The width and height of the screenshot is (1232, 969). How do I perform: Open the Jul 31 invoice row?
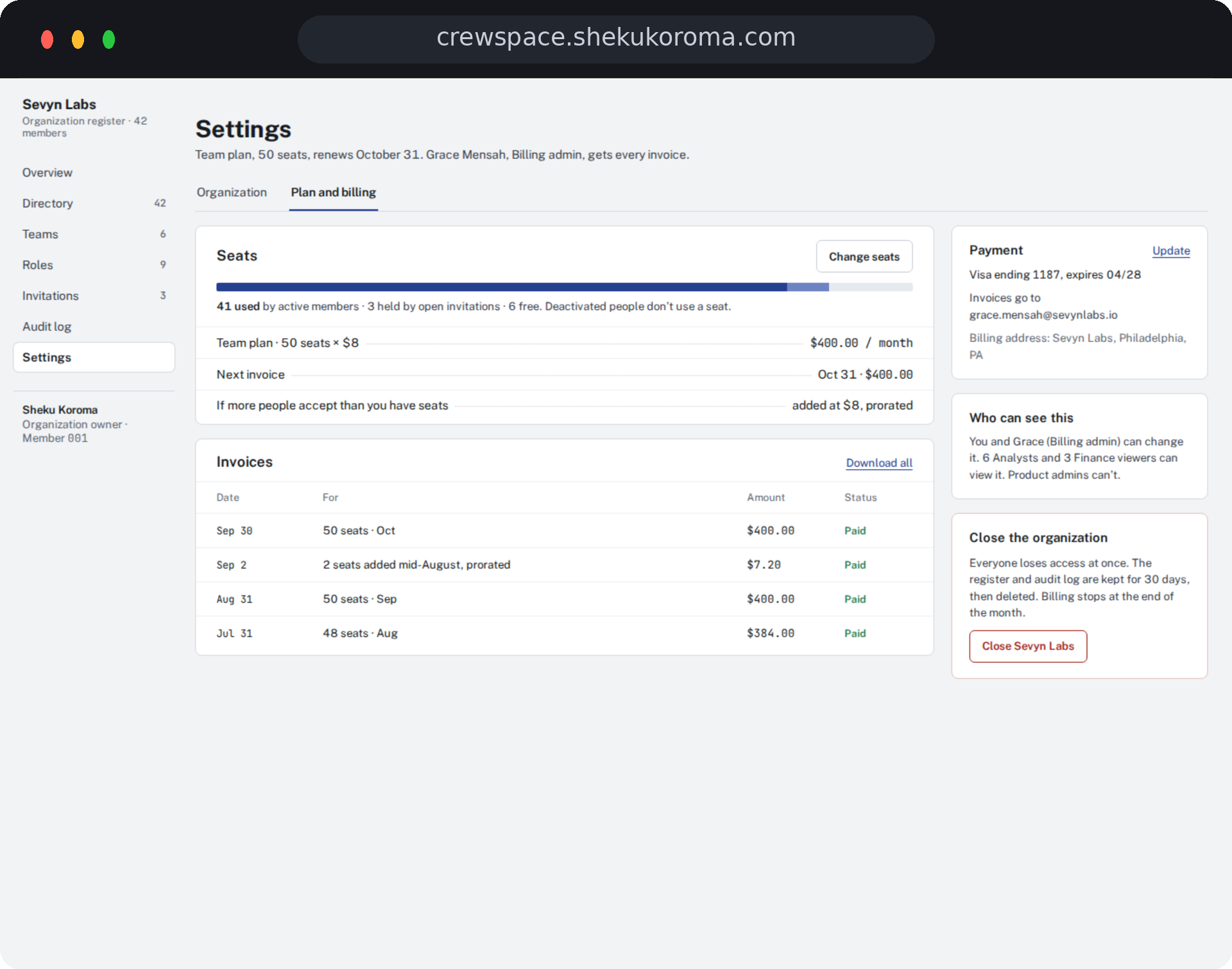click(564, 633)
